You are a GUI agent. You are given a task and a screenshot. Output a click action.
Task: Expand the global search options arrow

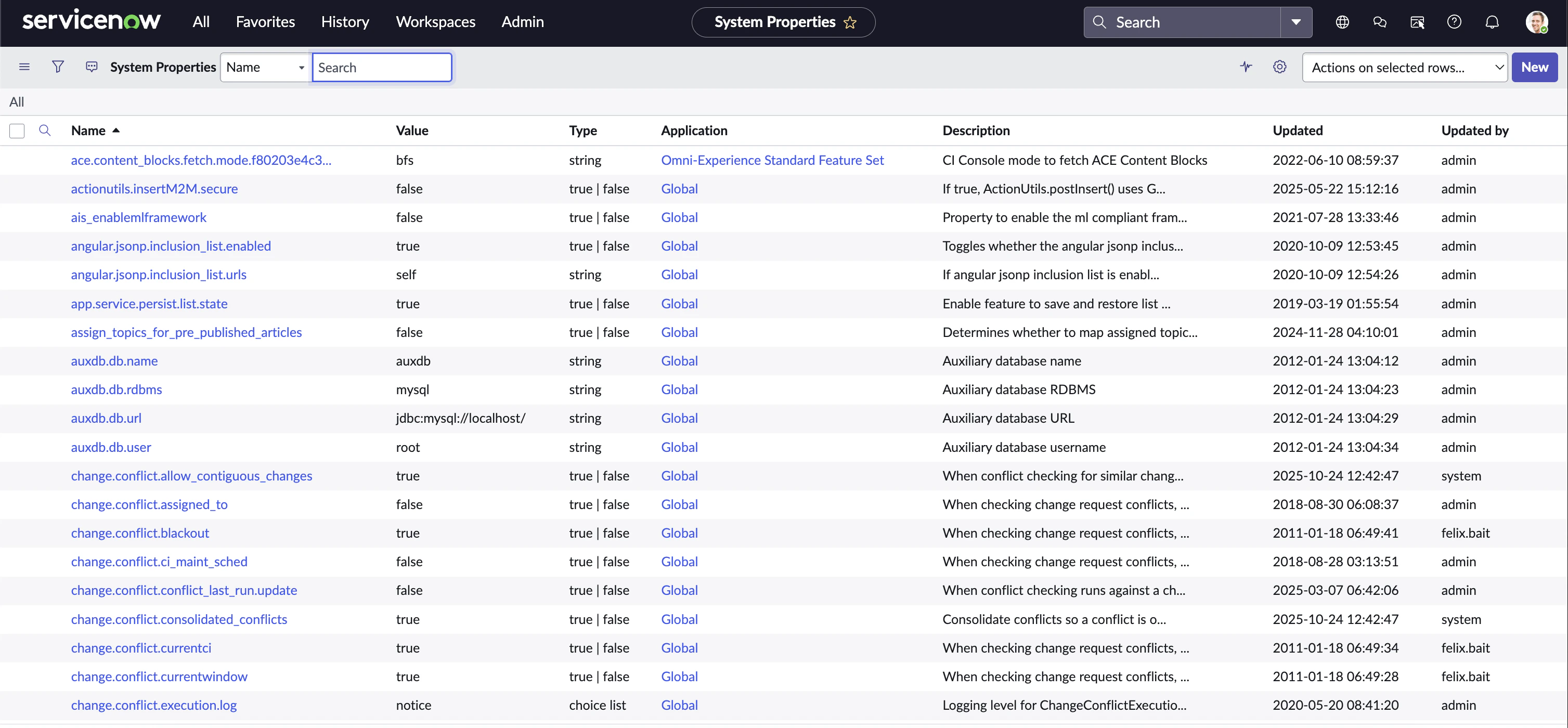click(1296, 22)
